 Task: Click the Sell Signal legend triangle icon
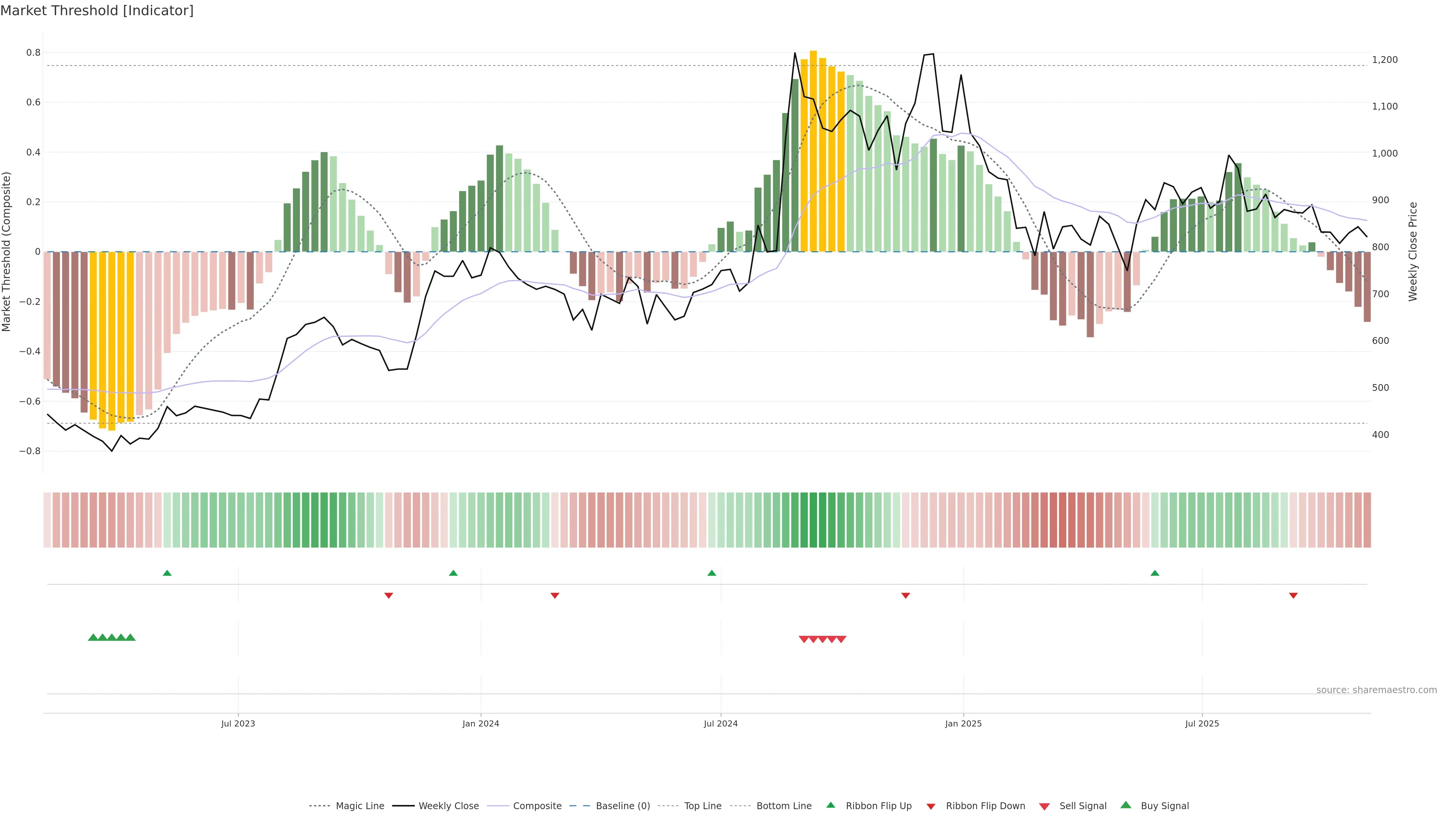coord(1044,806)
